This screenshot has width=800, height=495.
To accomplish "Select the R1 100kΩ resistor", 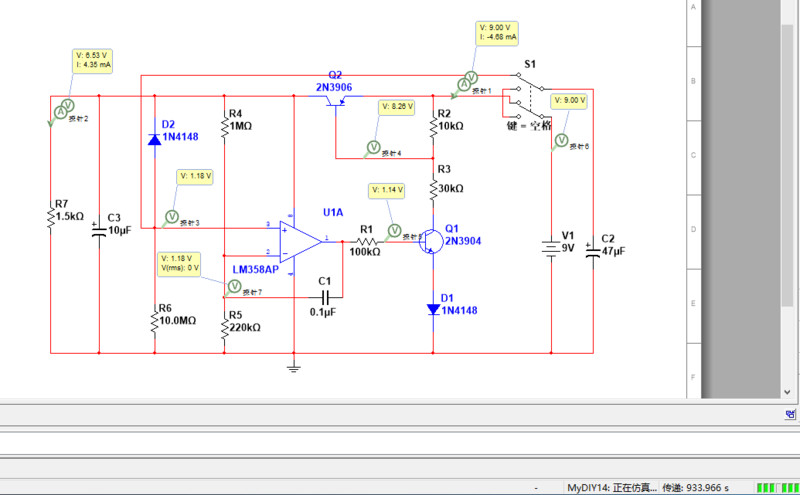I will [365, 241].
